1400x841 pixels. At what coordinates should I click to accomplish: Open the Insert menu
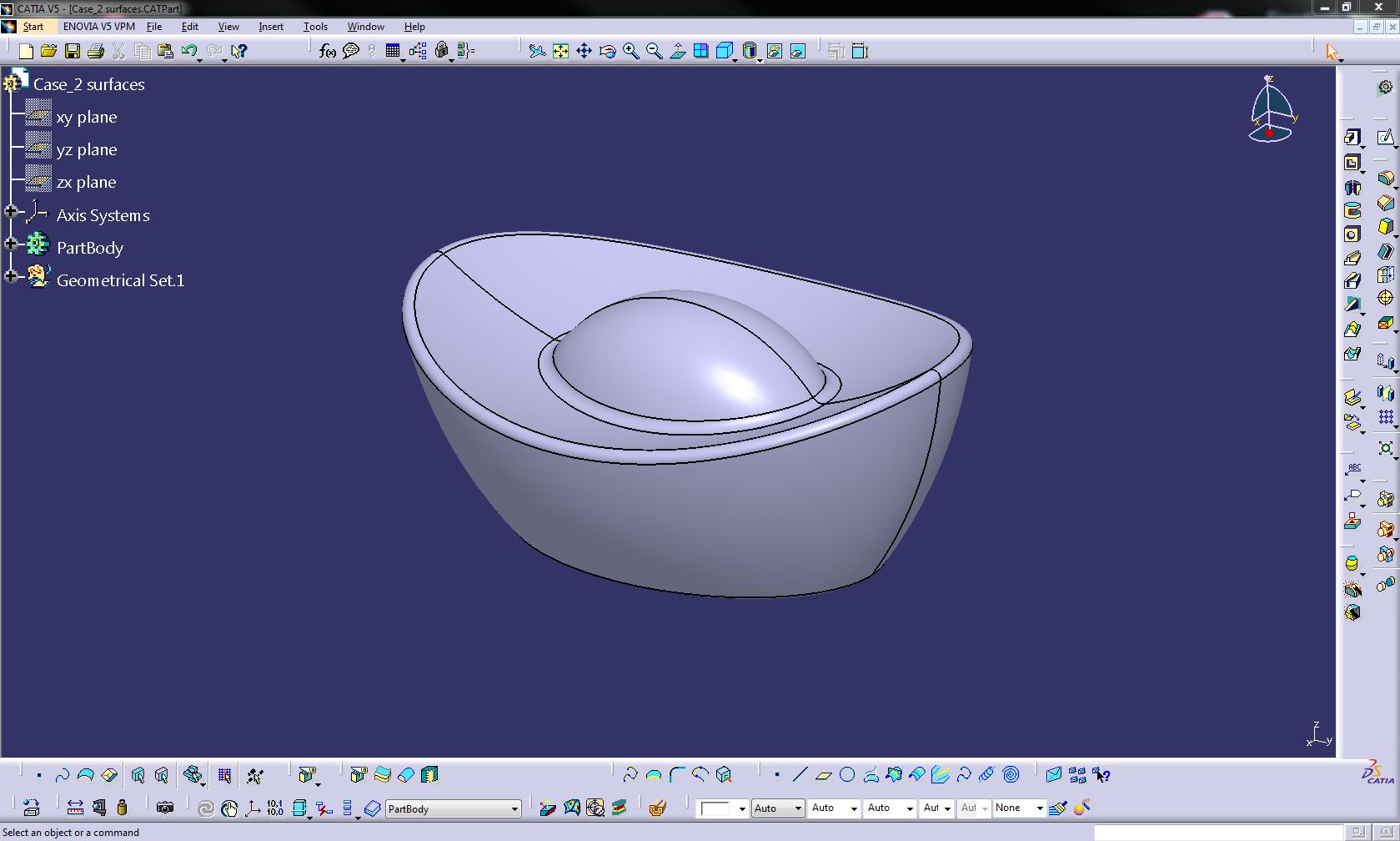click(x=271, y=27)
